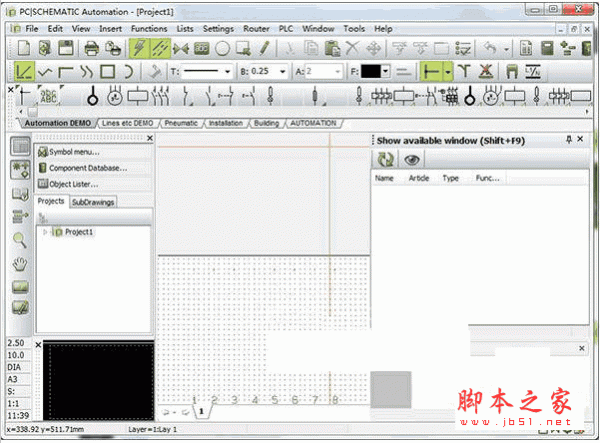Viewport: 600px width, 443px height.
Task: Click the refresh icon in Show available window
Action: [385, 160]
